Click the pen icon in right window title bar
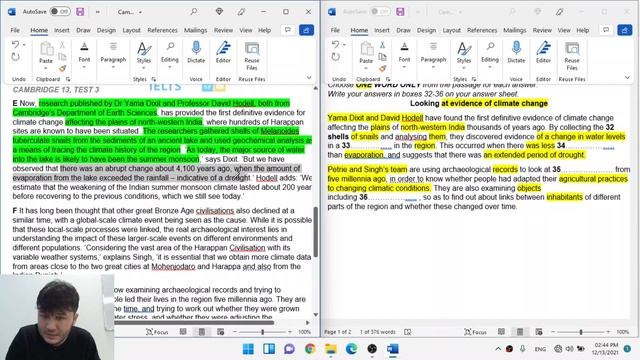This screenshot has height=360, width=640. [x=560, y=11]
